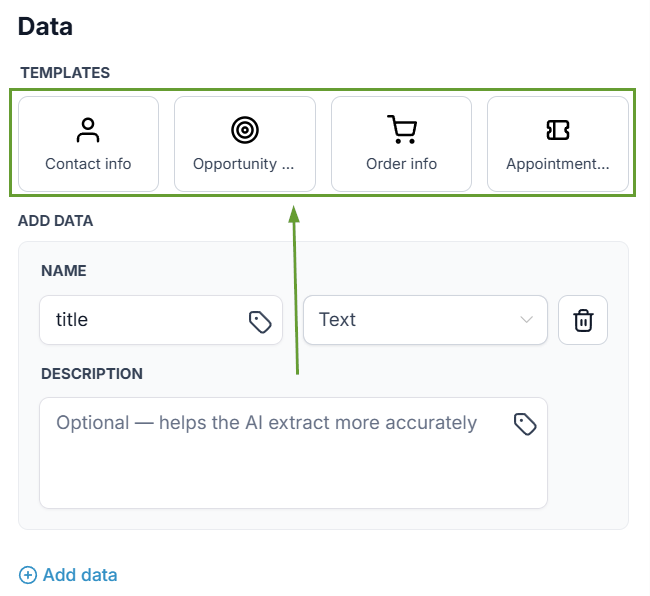Viewport: 650px width, 596px height.
Task: Delete the title data row
Action: pos(583,320)
